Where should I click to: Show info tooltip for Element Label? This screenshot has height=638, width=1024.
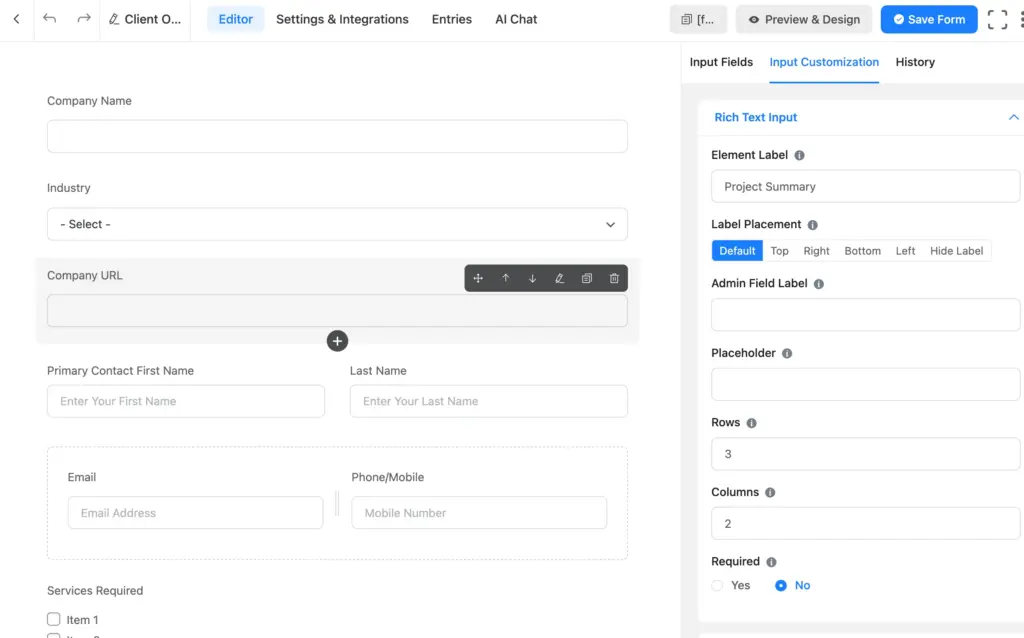[x=799, y=155]
